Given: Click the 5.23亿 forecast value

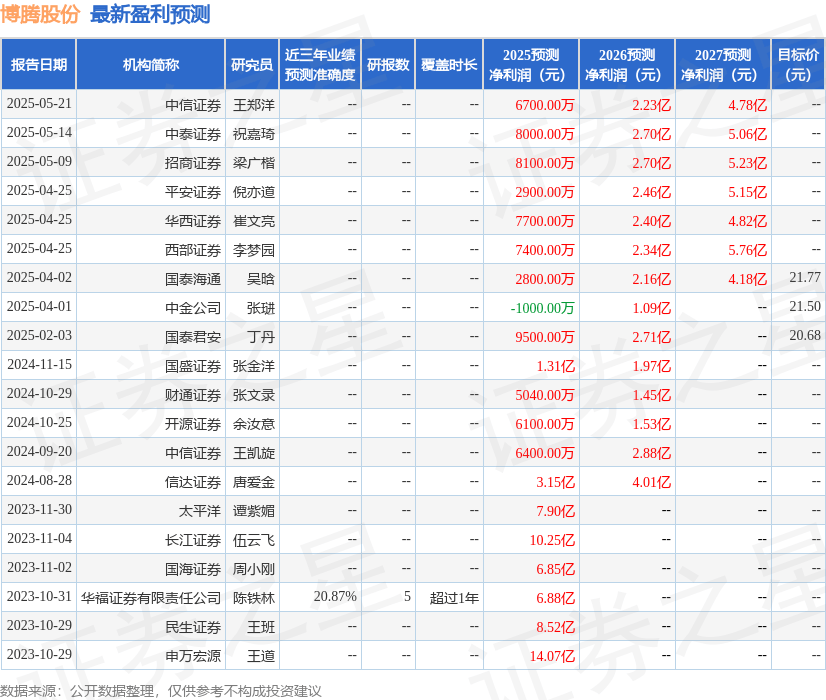Looking at the screenshot, I should point(748,163).
